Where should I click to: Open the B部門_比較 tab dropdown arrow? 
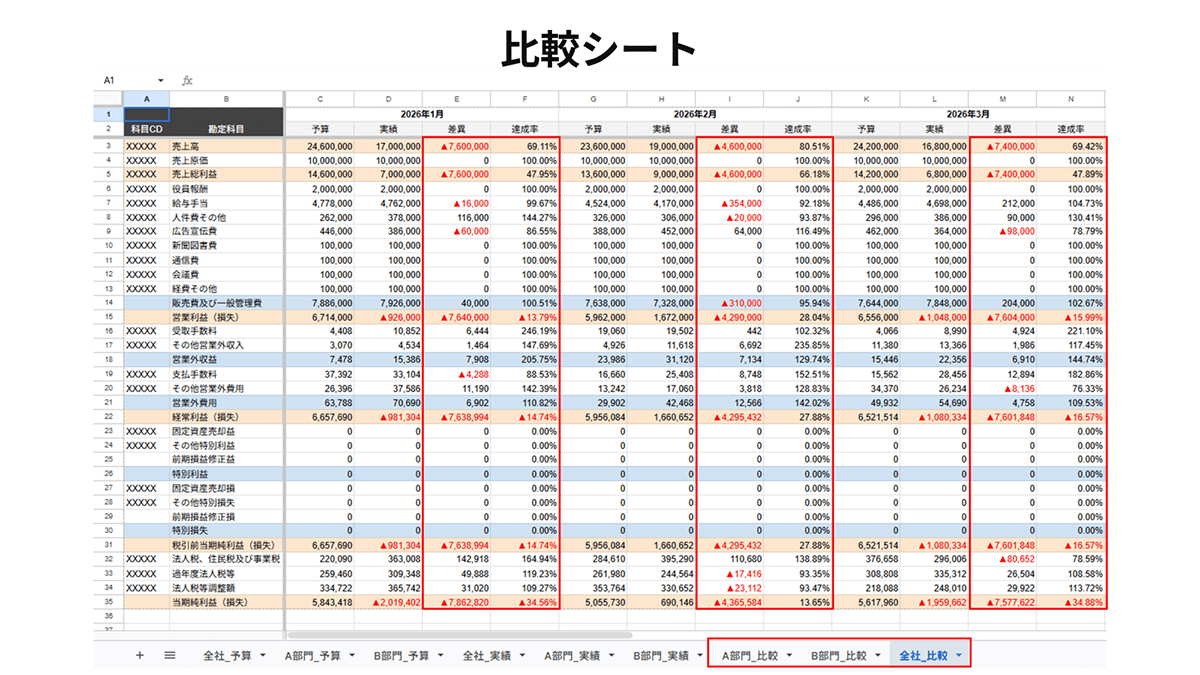[876, 656]
